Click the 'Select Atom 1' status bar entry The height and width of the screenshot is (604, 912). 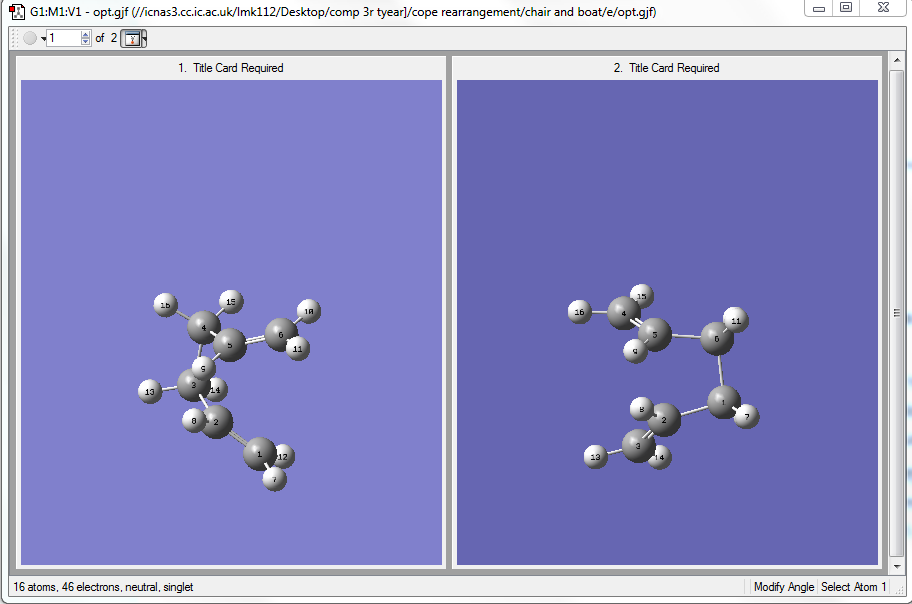[853, 587]
